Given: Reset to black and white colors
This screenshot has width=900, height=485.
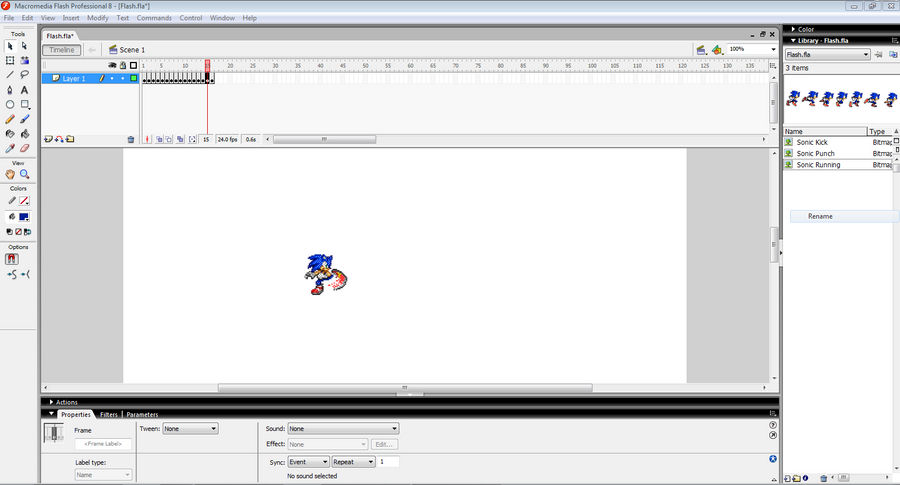Looking at the screenshot, I should (x=9, y=232).
